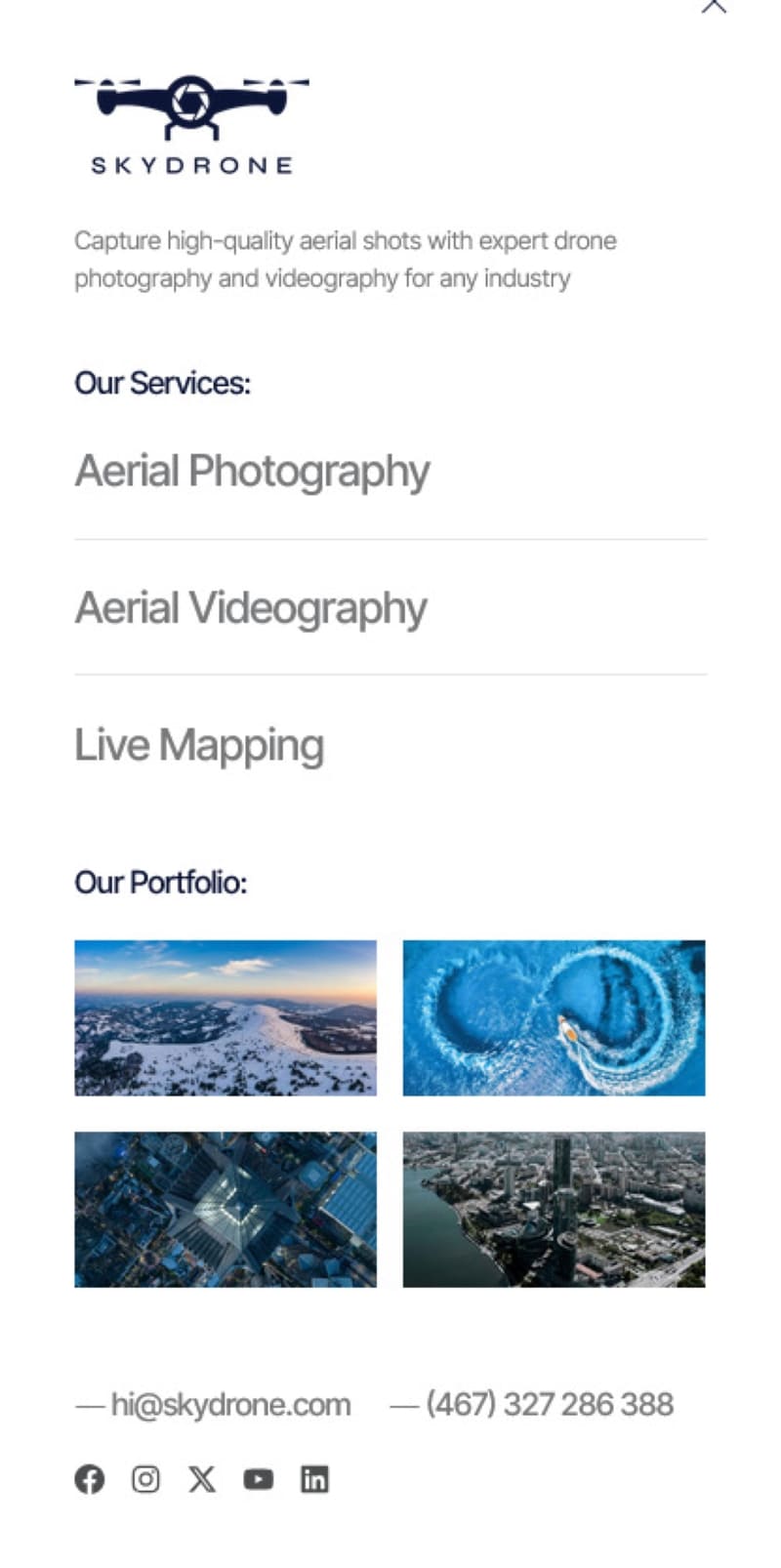Select the Live Mapping menu item
The height and width of the screenshot is (1568, 781).
[x=199, y=745]
